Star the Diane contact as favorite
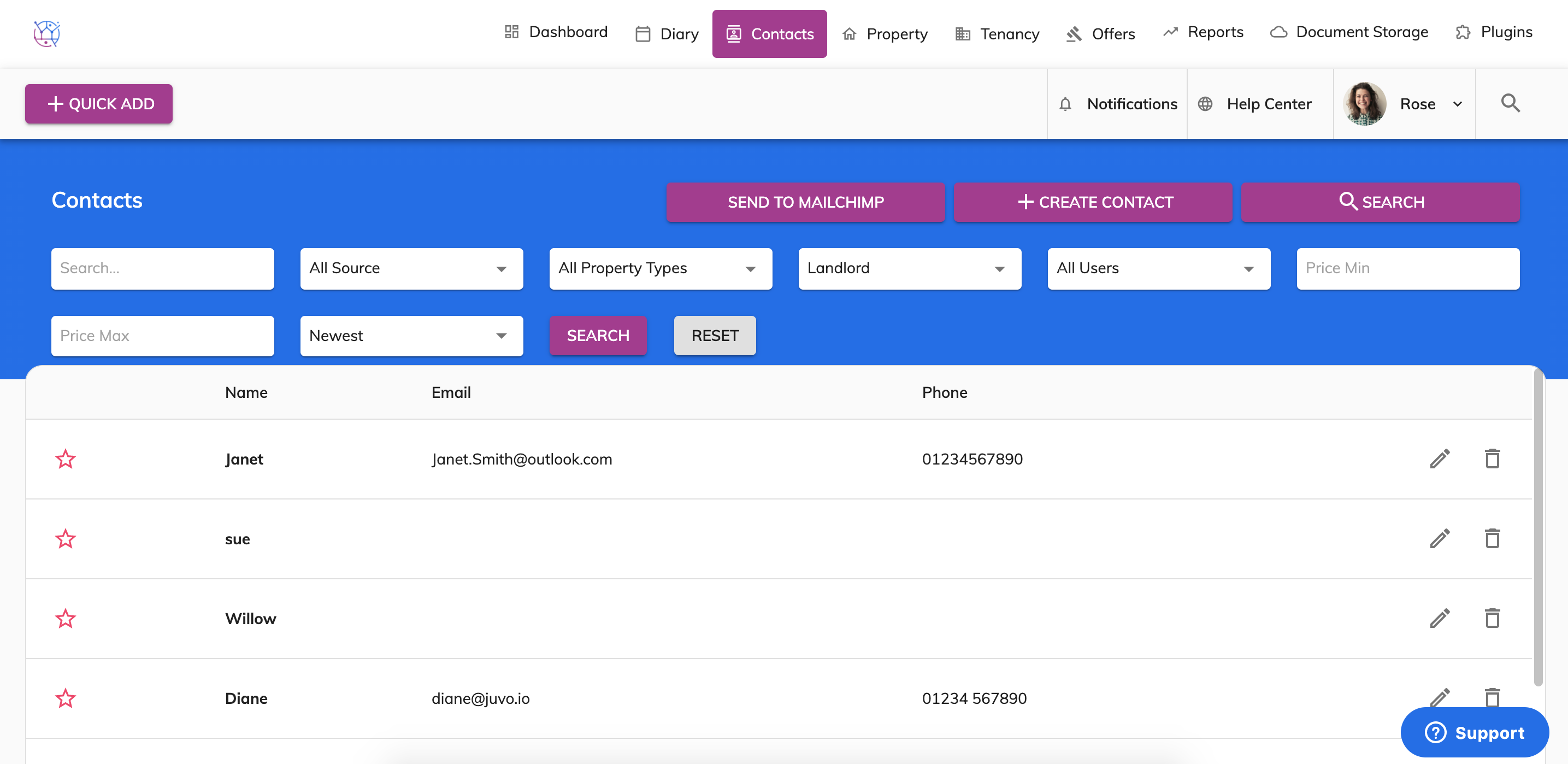 (x=66, y=698)
